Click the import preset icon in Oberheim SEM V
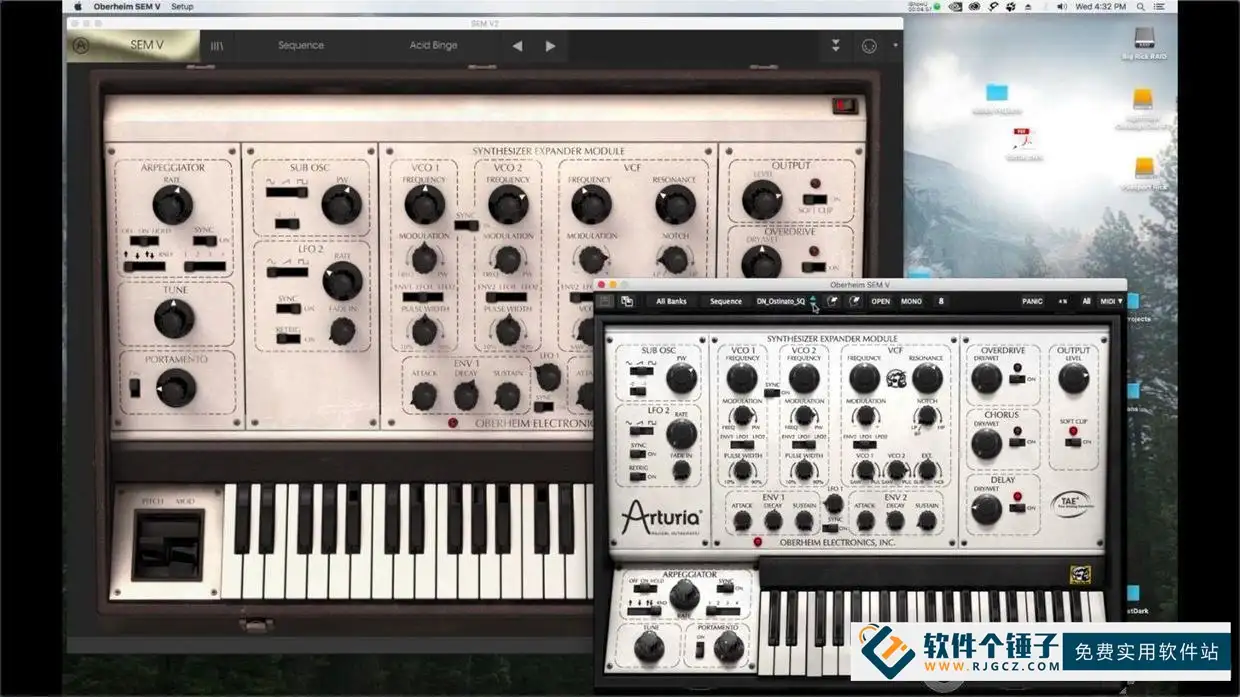1240x697 pixels. pos(832,301)
